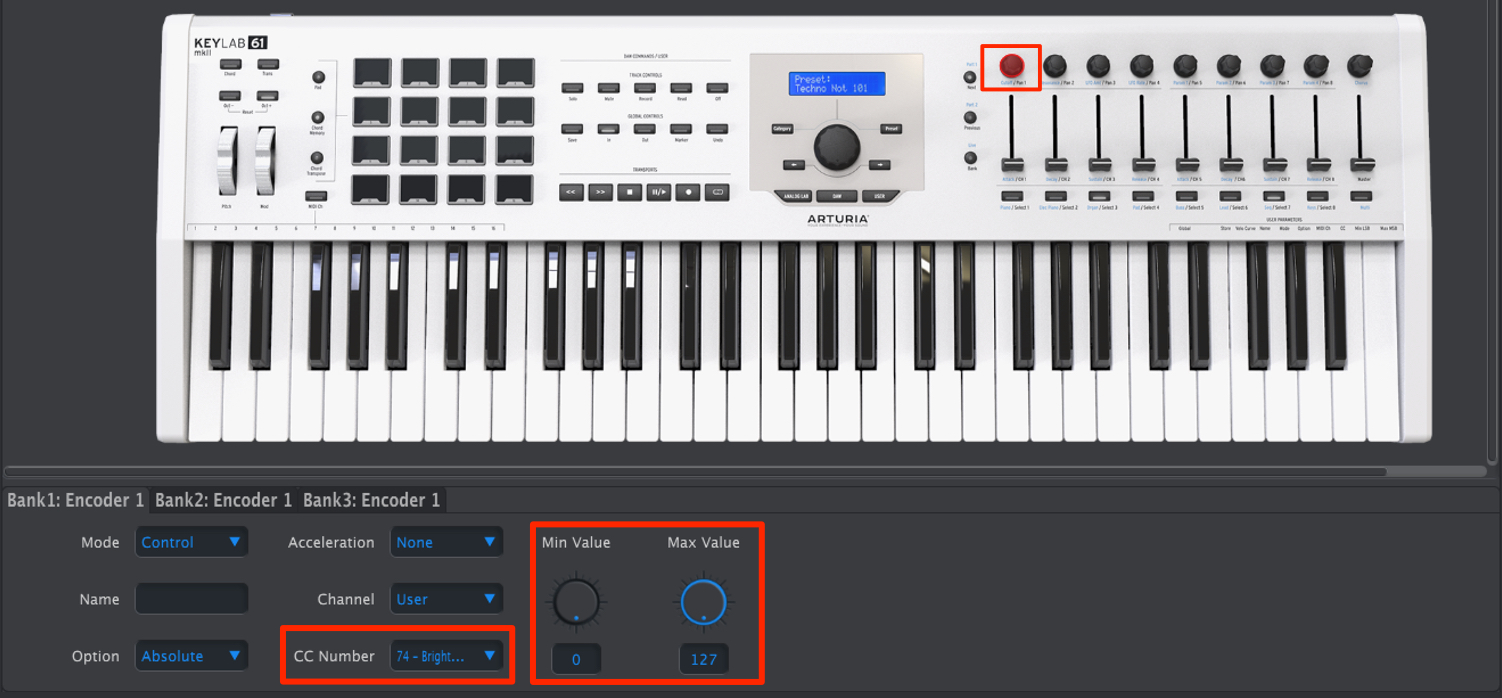Click the DAW mode button
Screen dimensions: 1502x698
pyautogui.click(x=837, y=196)
